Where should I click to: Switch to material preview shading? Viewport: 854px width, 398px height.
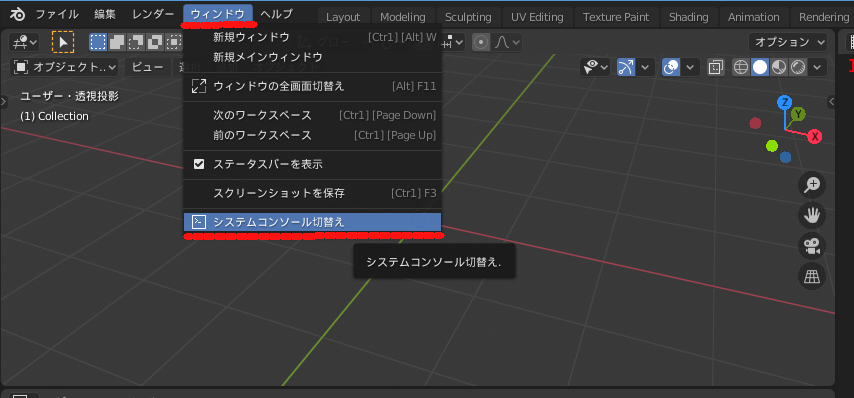click(779, 68)
